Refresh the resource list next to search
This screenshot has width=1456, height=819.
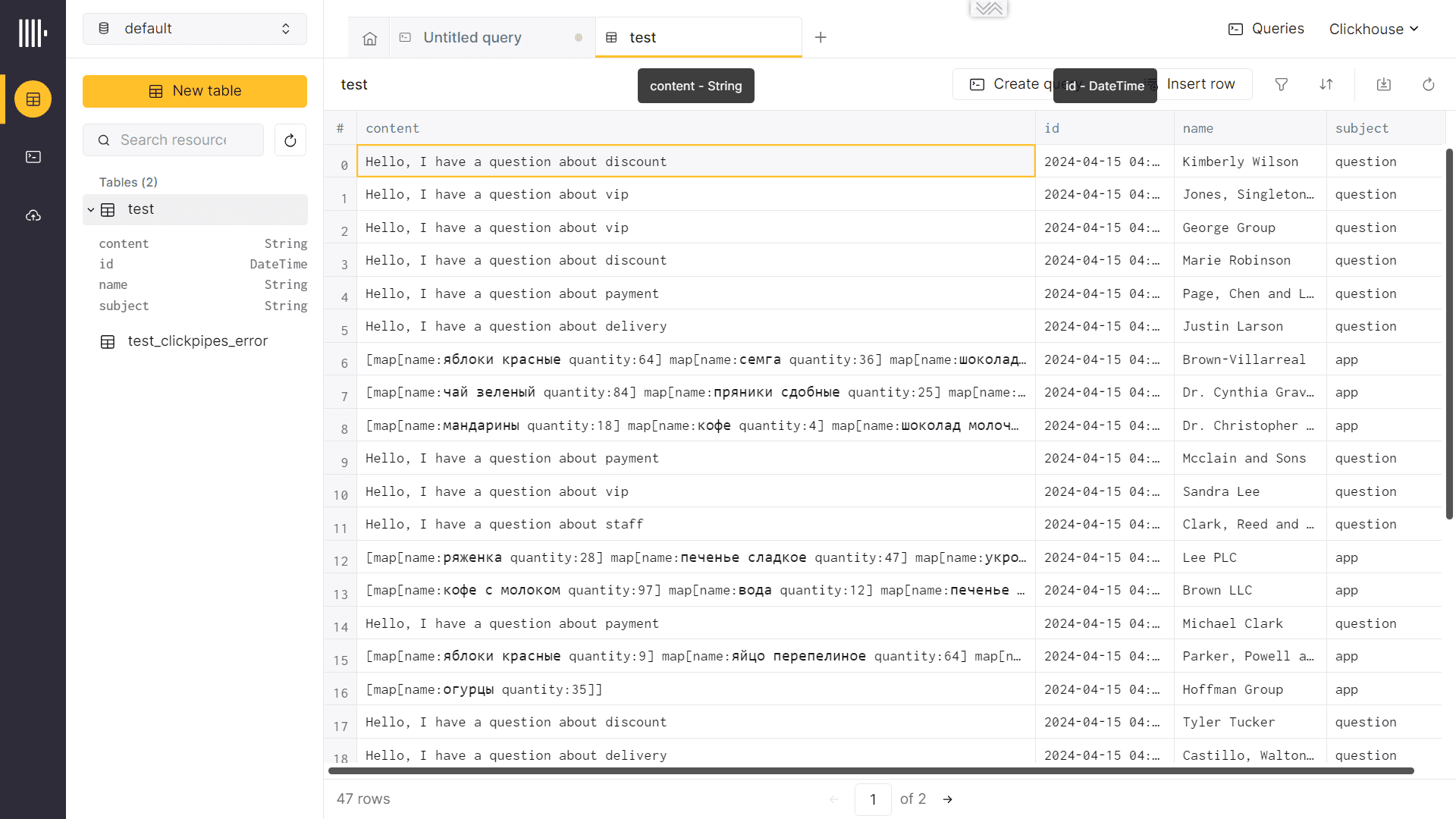click(x=290, y=140)
